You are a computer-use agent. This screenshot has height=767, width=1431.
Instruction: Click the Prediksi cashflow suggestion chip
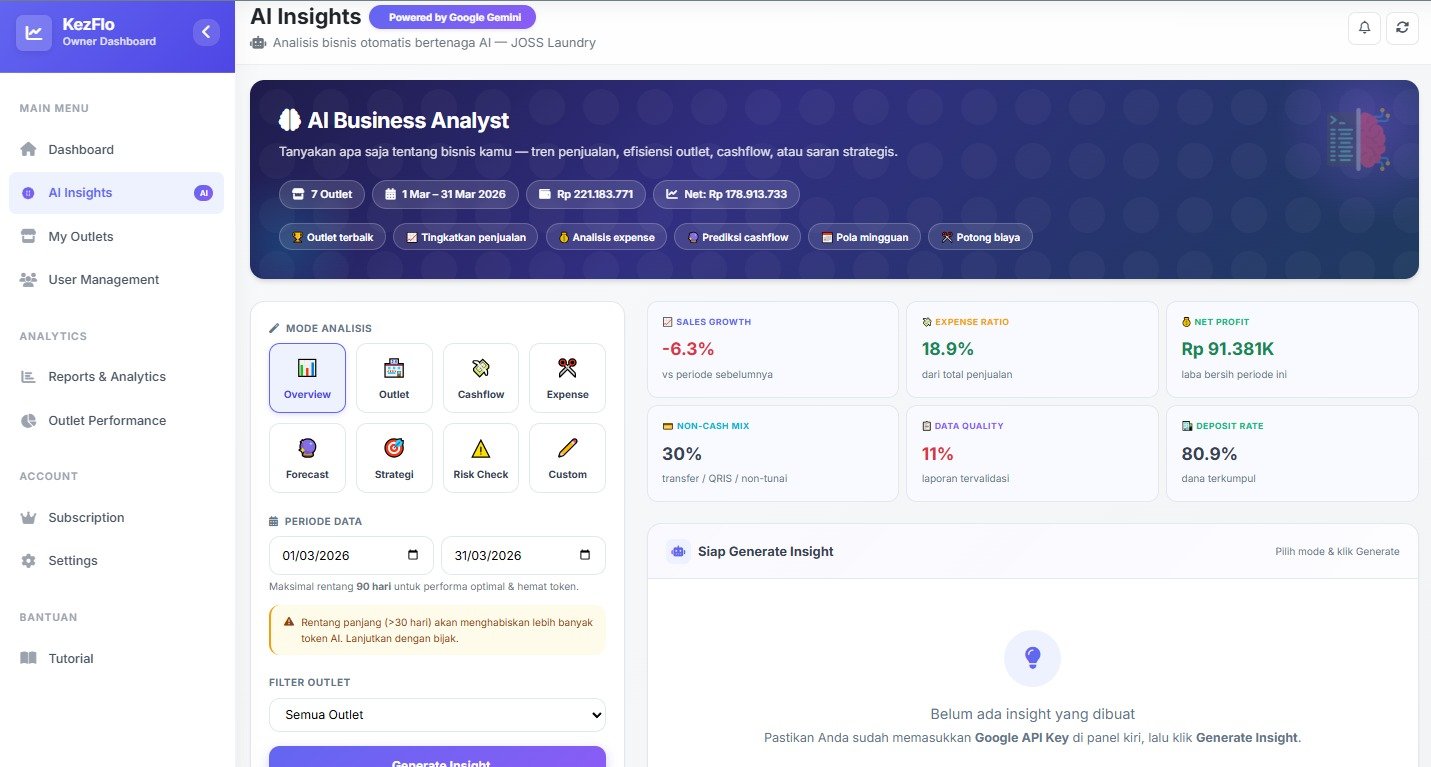[x=737, y=237]
